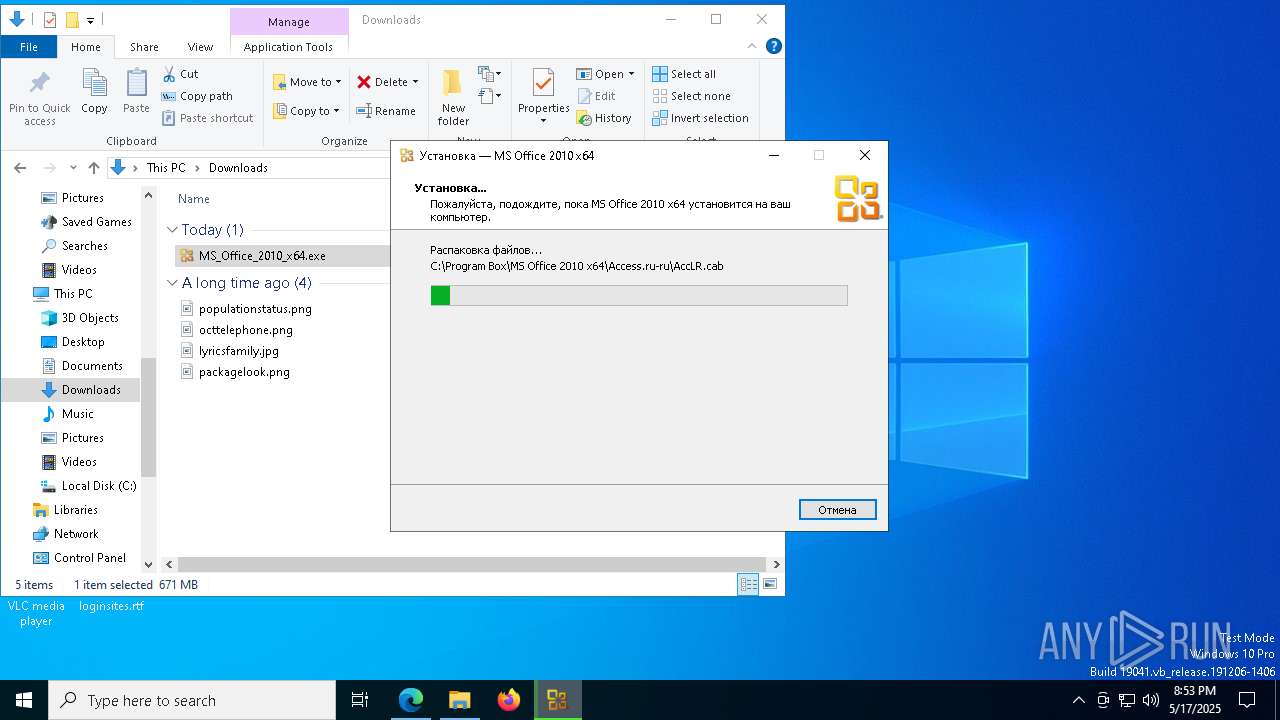
Task: Open the Open dropdown arrow in ribbon
Action: point(631,74)
